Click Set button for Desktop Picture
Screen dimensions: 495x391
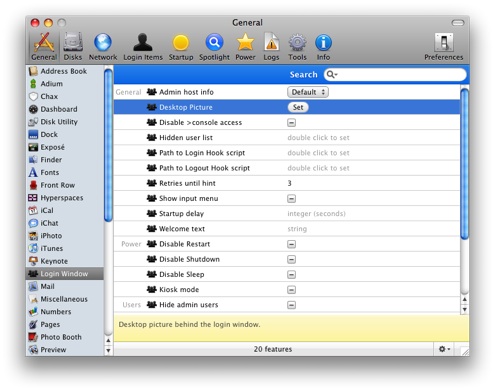coord(298,107)
